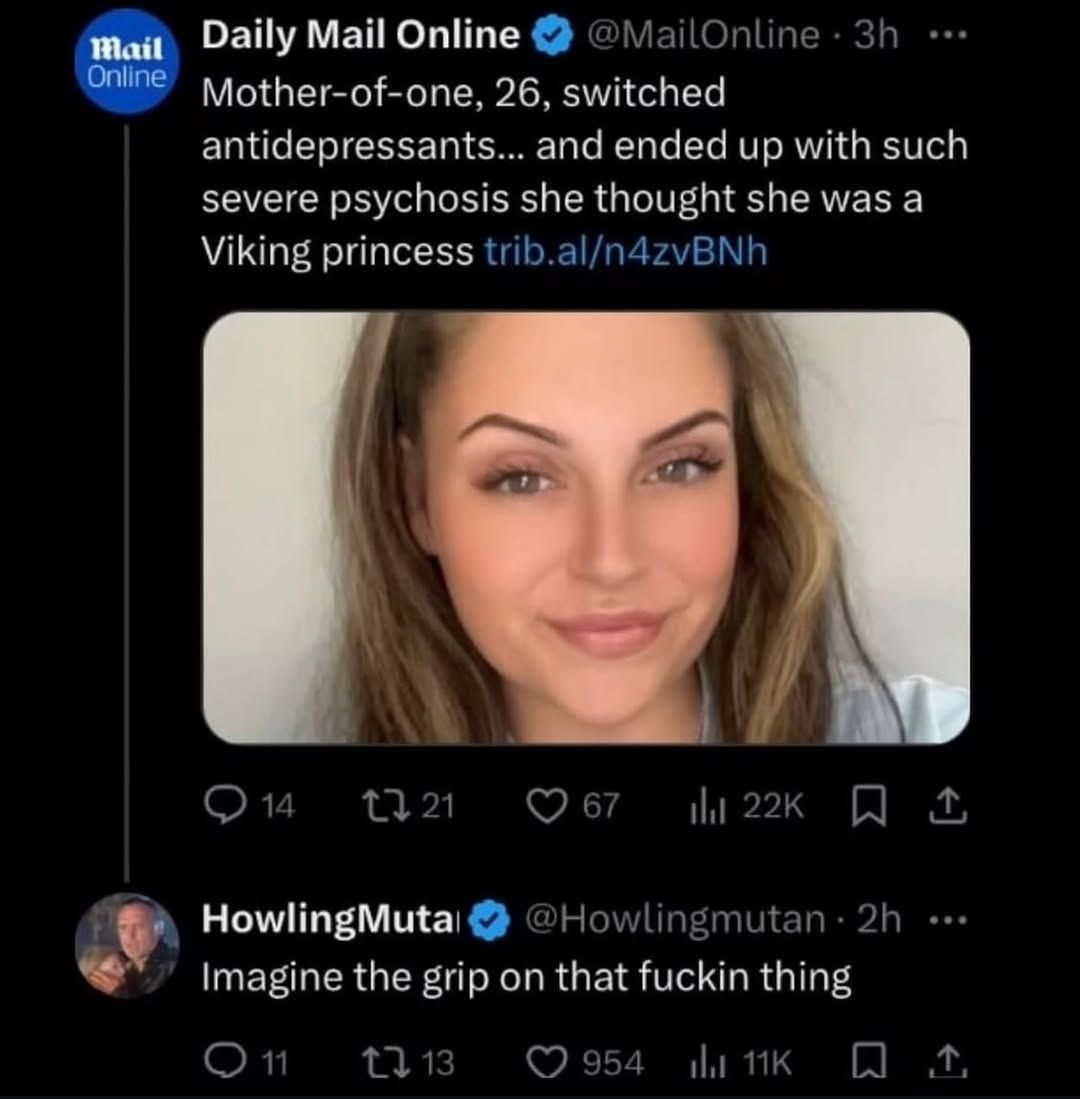
Task: Open the Daily Mail profile avatar
Action: [125, 60]
